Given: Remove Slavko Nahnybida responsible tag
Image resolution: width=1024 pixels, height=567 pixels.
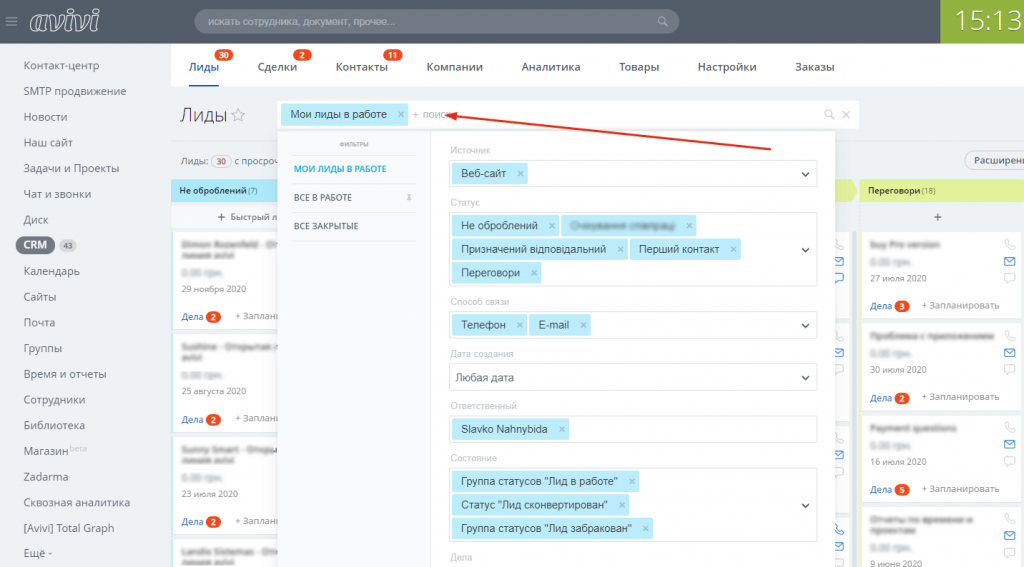Looking at the screenshot, I should pyautogui.click(x=562, y=429).
